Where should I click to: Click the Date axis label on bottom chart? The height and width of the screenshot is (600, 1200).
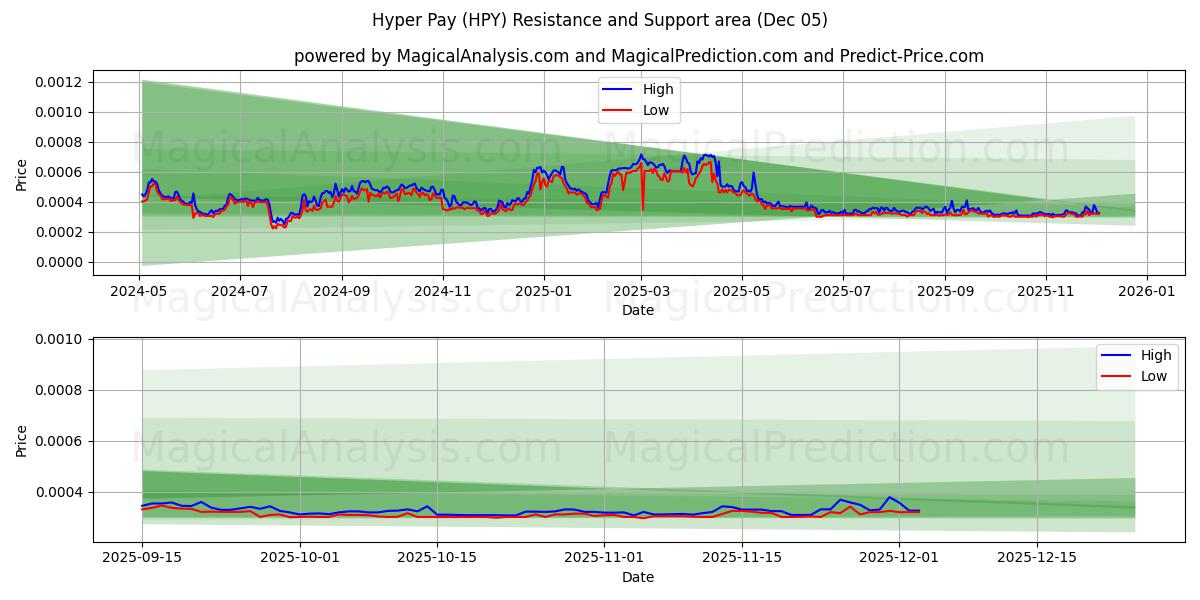[x=637, y=577]
